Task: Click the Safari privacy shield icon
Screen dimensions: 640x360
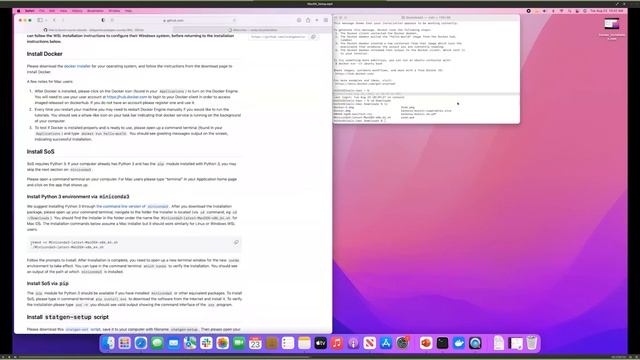Action: coord(103,20)
